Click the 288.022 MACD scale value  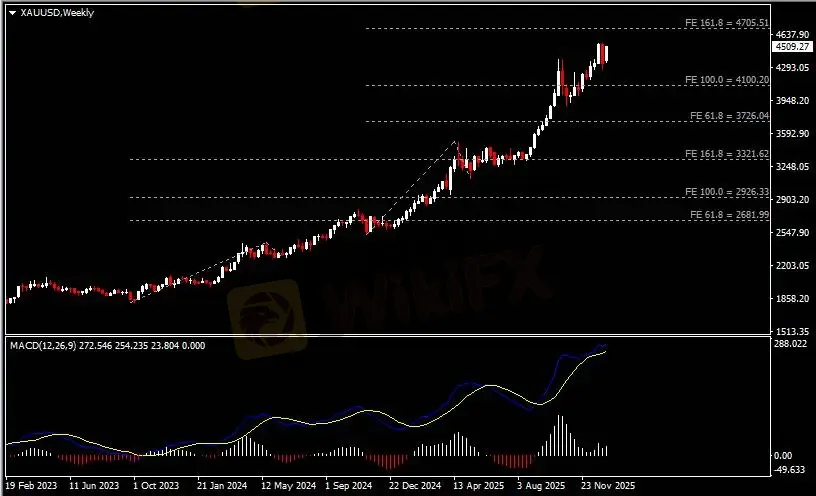point(790,344)
